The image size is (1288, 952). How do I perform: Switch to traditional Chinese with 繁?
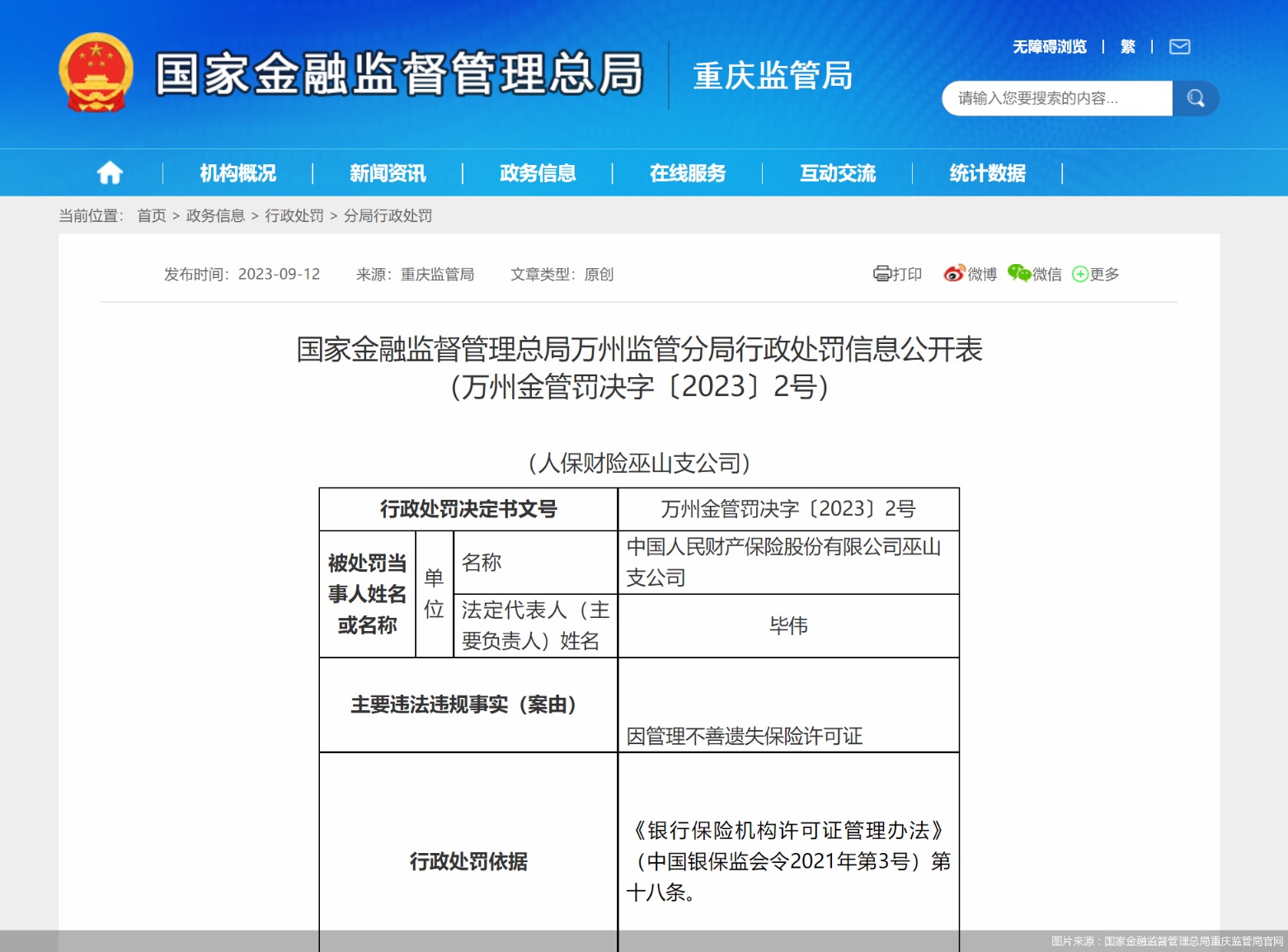[1128, 47]
